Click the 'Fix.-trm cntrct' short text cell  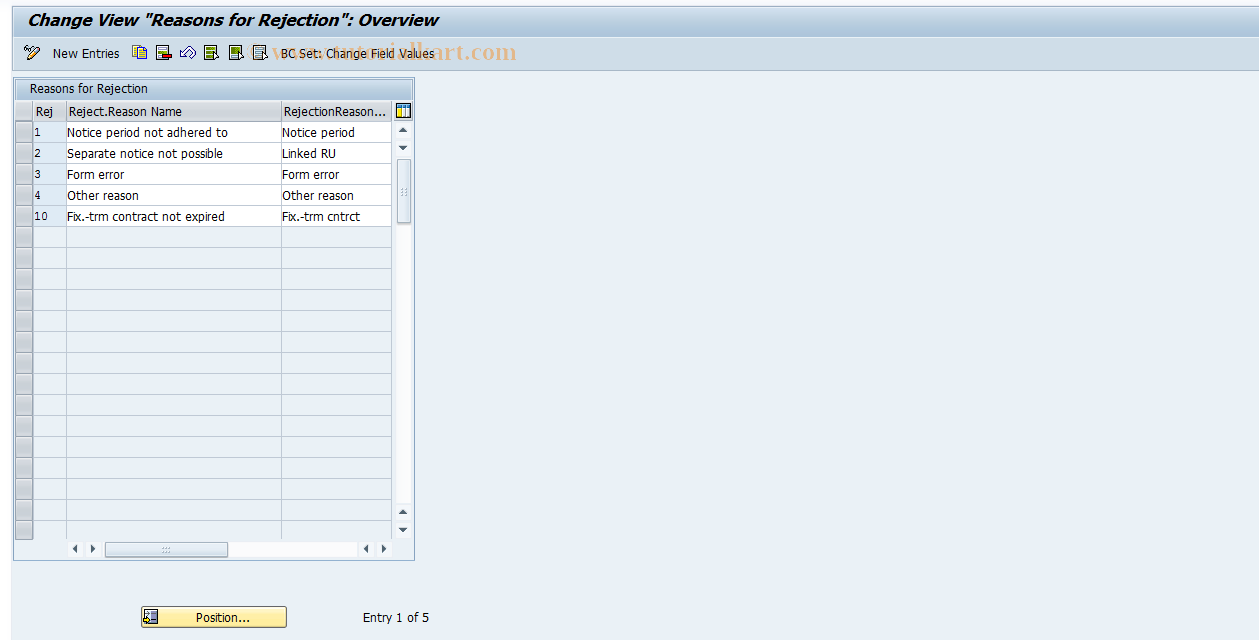(336, 216)
